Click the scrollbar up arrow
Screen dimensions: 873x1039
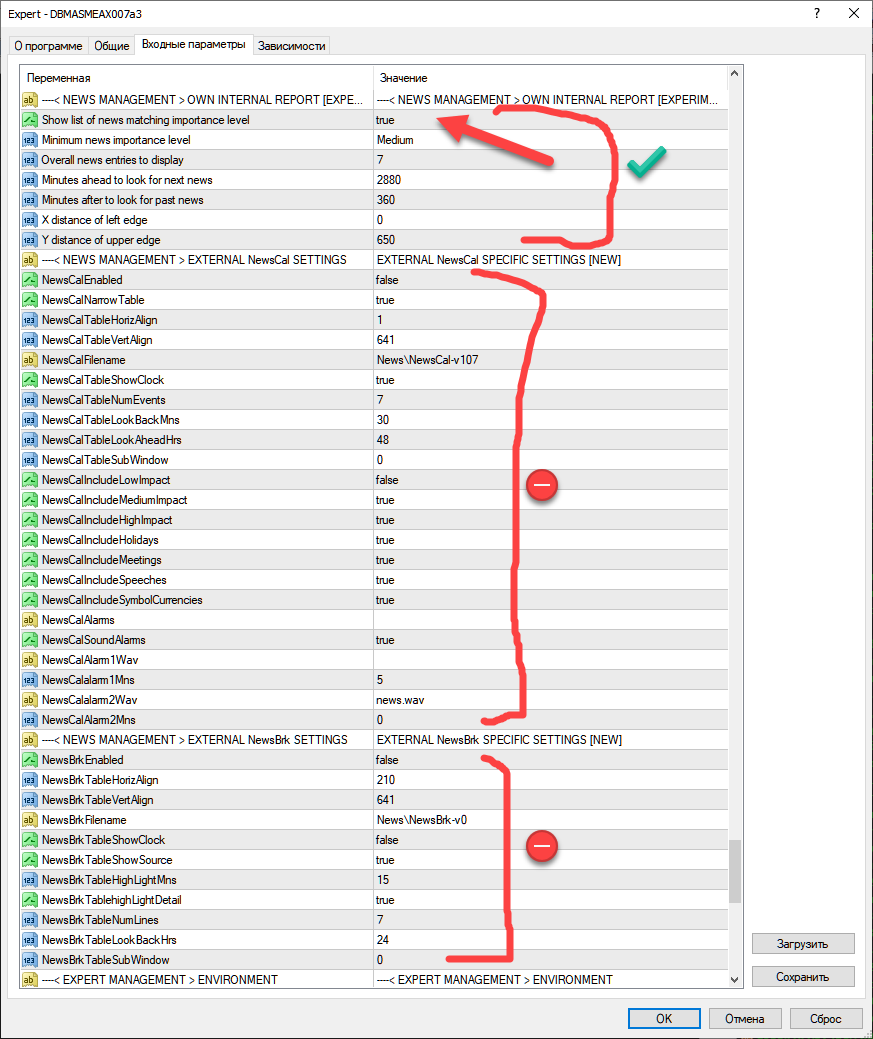734,73
